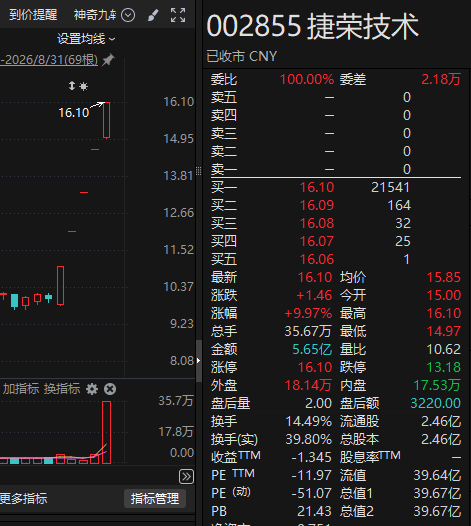The image size is (471, 526).
Task: Click the 买四 price 16.07
Action: [x=317, y=241]
